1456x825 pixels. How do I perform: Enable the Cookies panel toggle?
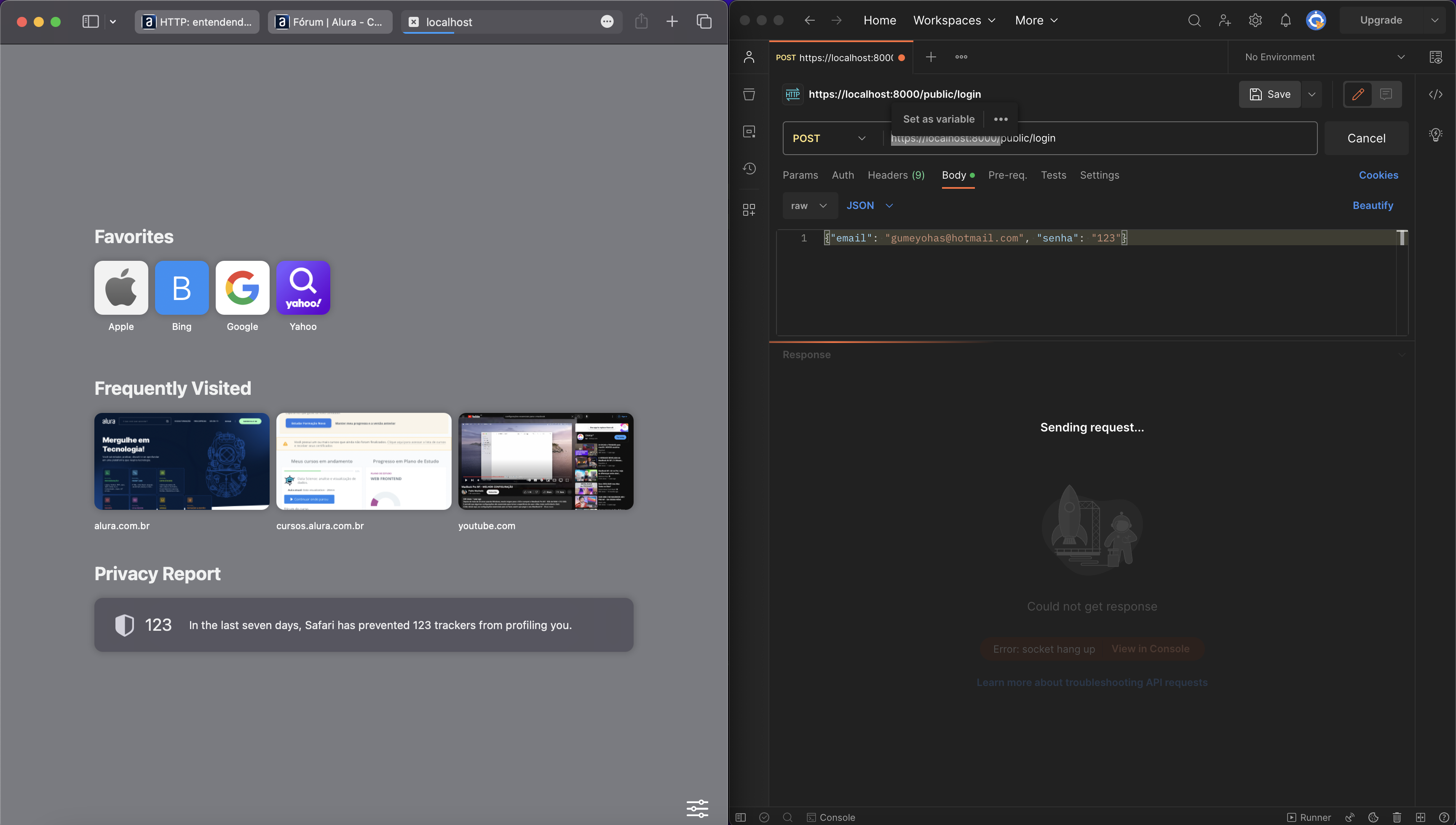[1378, 175]
